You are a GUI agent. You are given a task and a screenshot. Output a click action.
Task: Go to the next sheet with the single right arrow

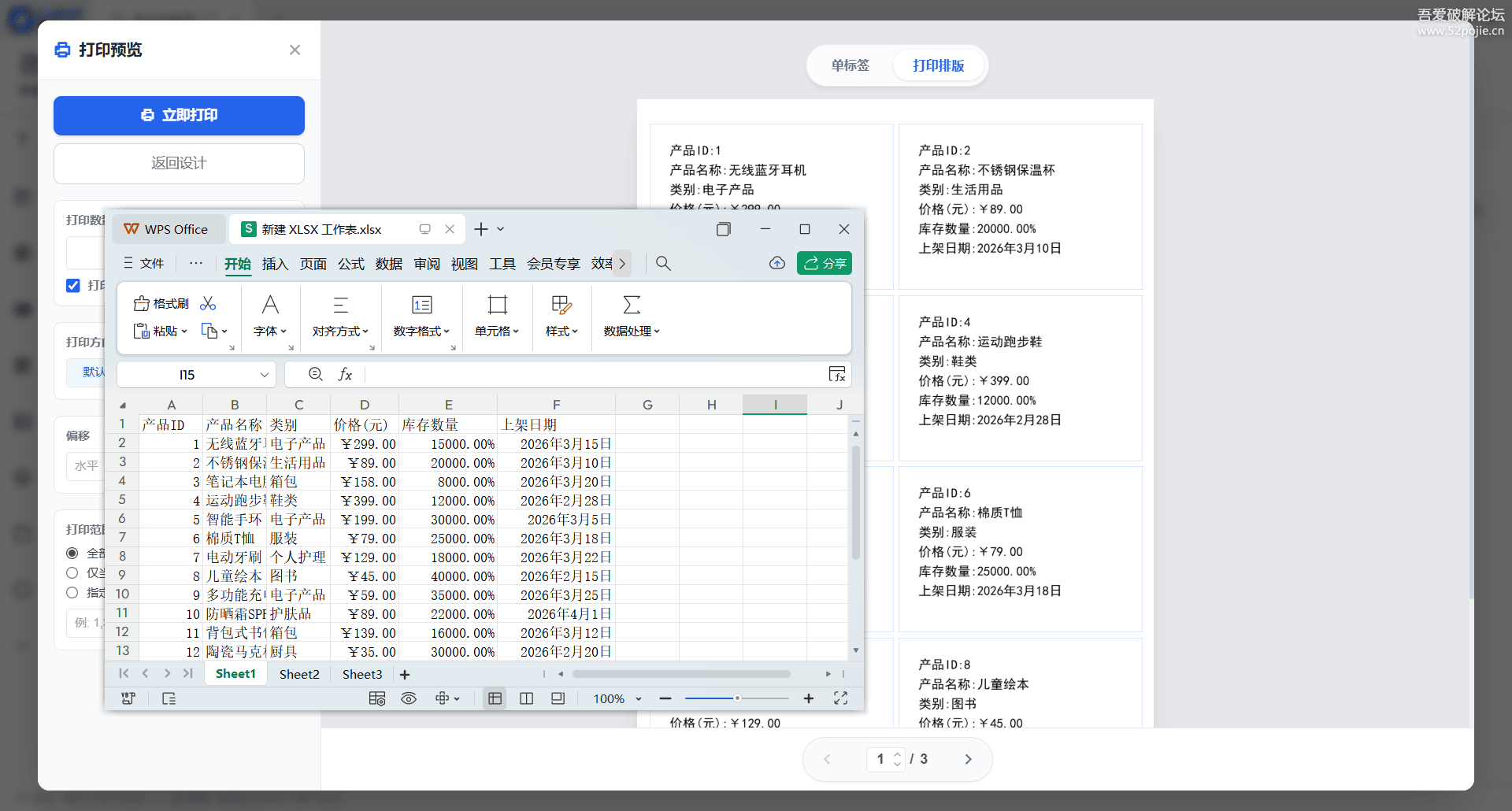tap(167, 674)
